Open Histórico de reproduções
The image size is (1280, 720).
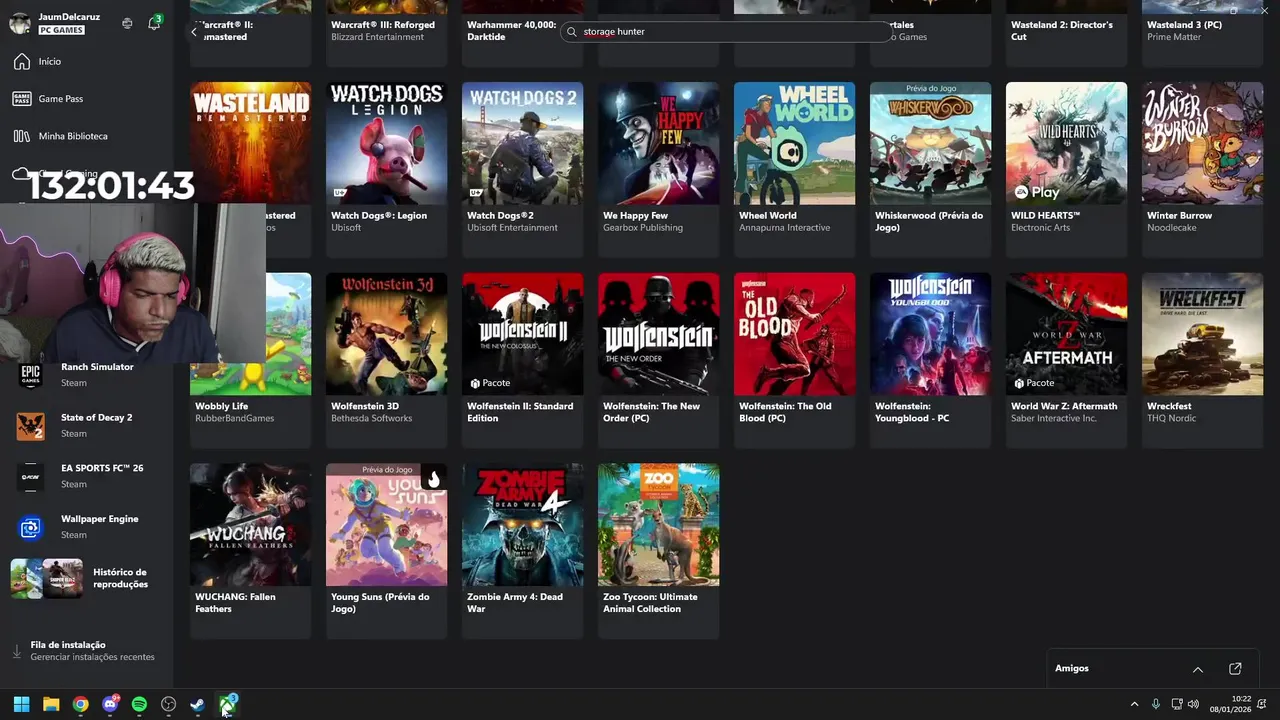(x=87, y=578)
